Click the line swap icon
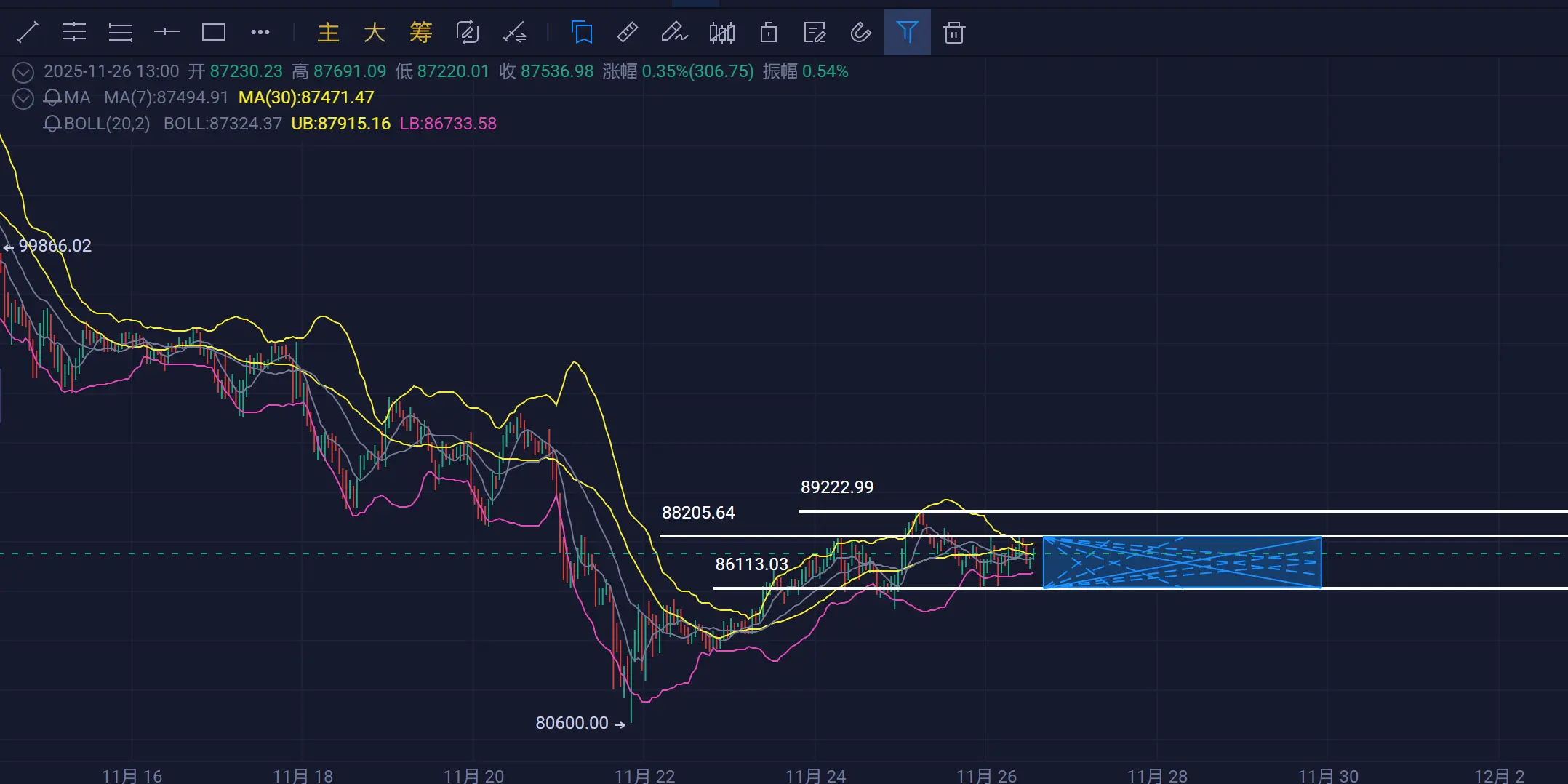The image size is (1568, 784). click(515, 33)
